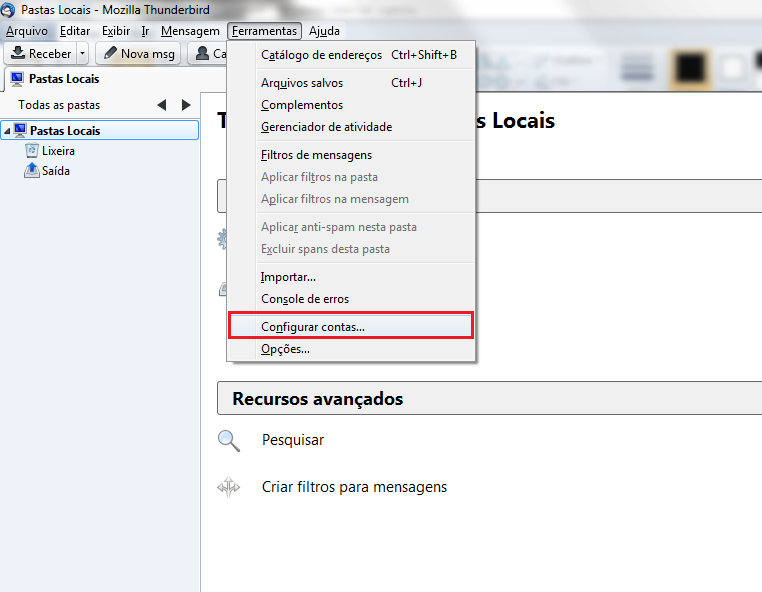Click Criar filtros para mensagens
The height and width of the screenshot is (592, 762).
tap(354, 487)
